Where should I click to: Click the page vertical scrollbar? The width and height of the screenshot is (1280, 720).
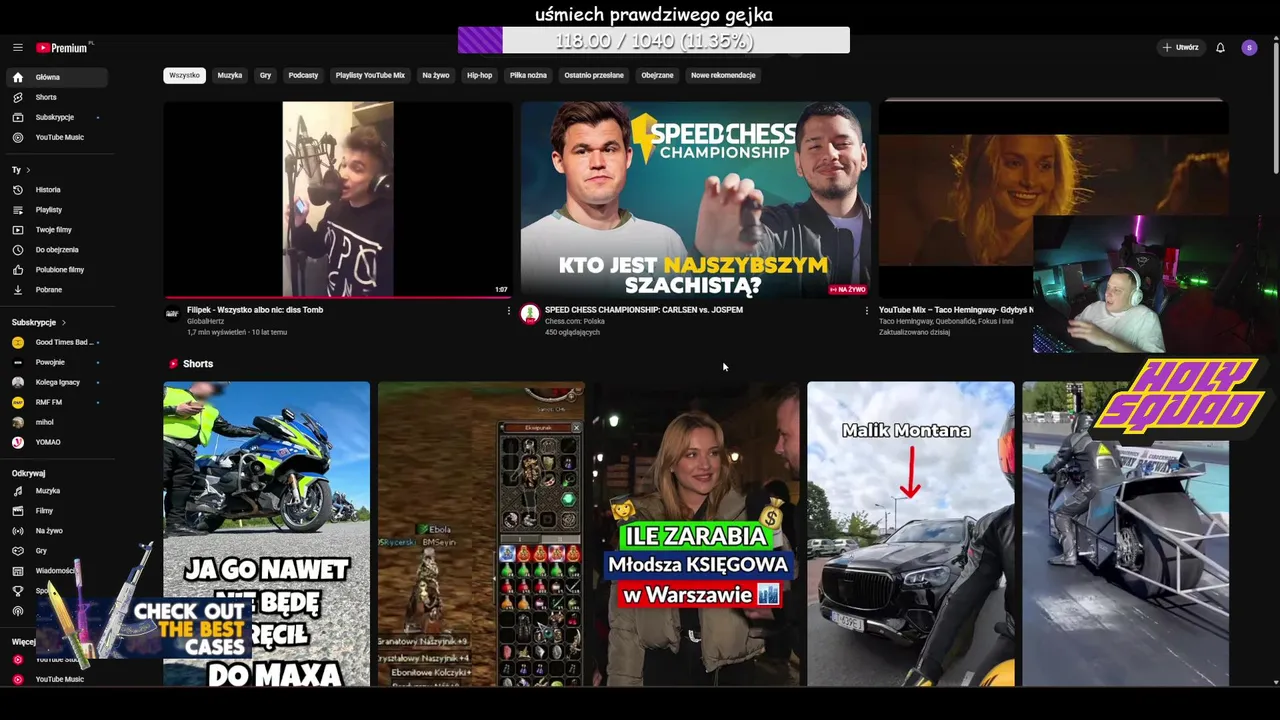pyautogui.click(x=1275, y=110)
